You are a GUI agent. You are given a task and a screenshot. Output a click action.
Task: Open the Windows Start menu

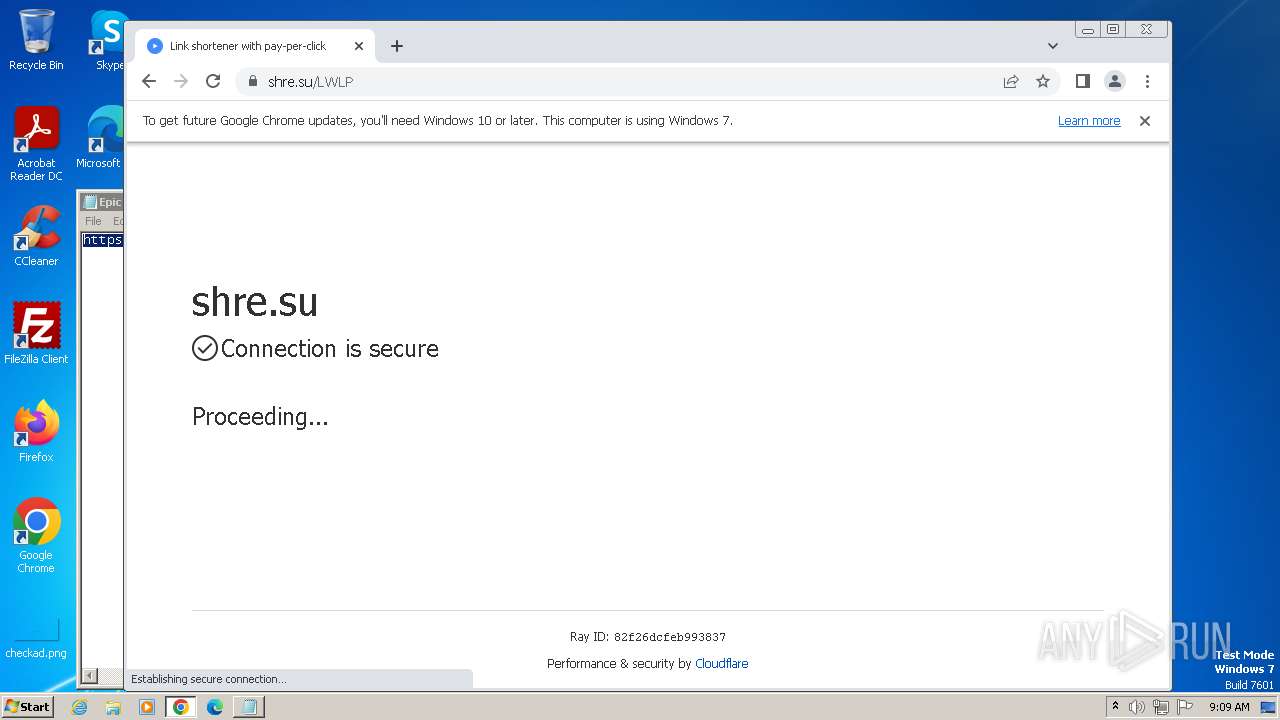point(27,707)
